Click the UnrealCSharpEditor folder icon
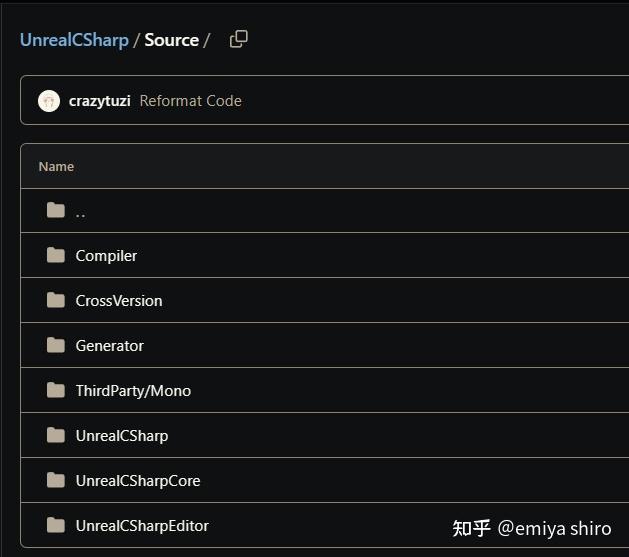The image size is (629, 557). click(x=56, y=525)
